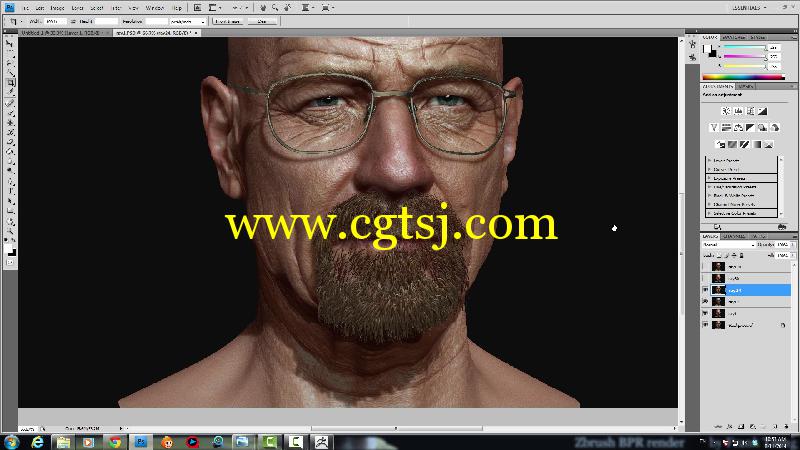Expand Channel Mixer Presets list
800x450 pixels.
pyautogui.click(x=709, y=204)
